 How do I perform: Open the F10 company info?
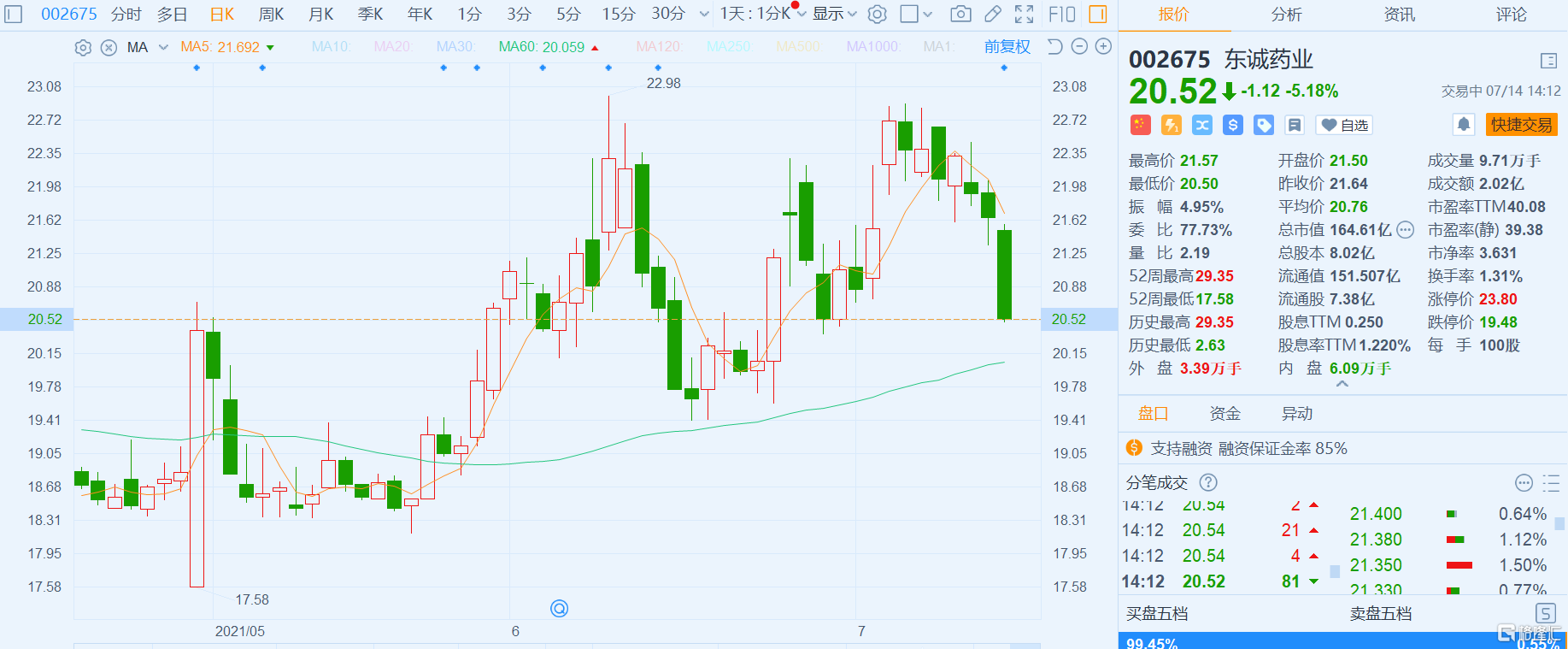coord(1061,14)
